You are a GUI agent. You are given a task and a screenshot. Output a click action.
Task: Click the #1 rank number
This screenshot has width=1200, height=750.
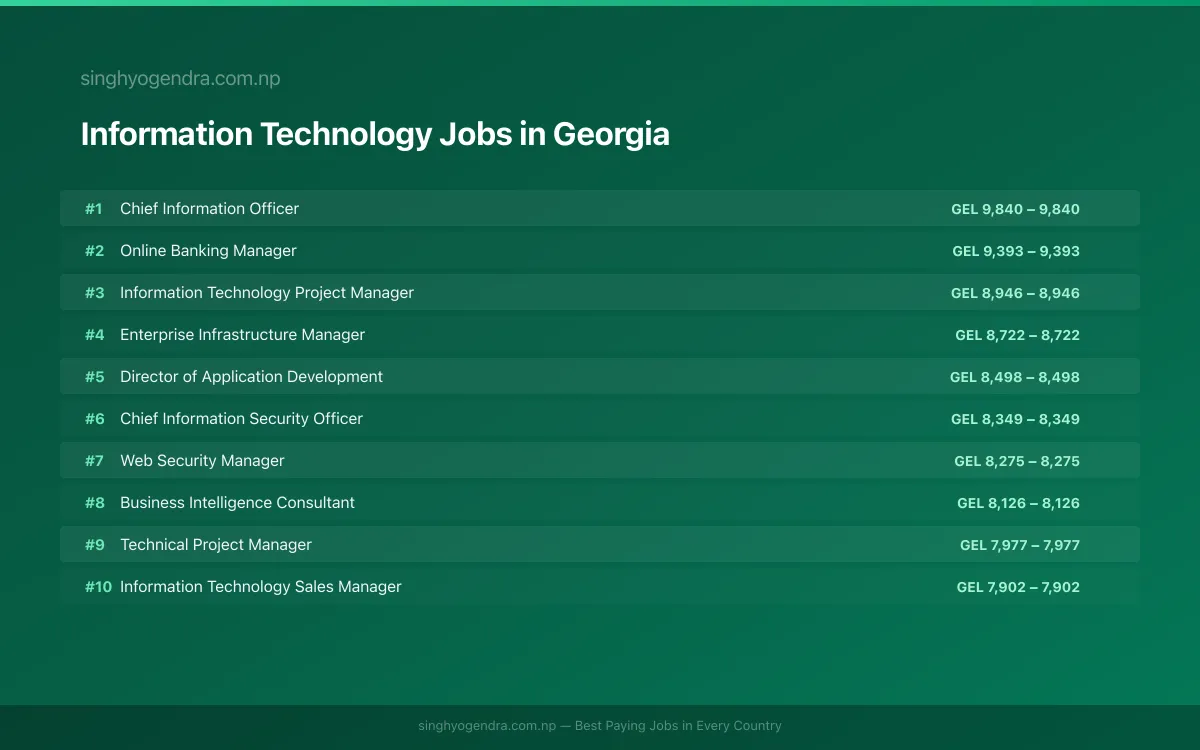click(x=93, y=209)
